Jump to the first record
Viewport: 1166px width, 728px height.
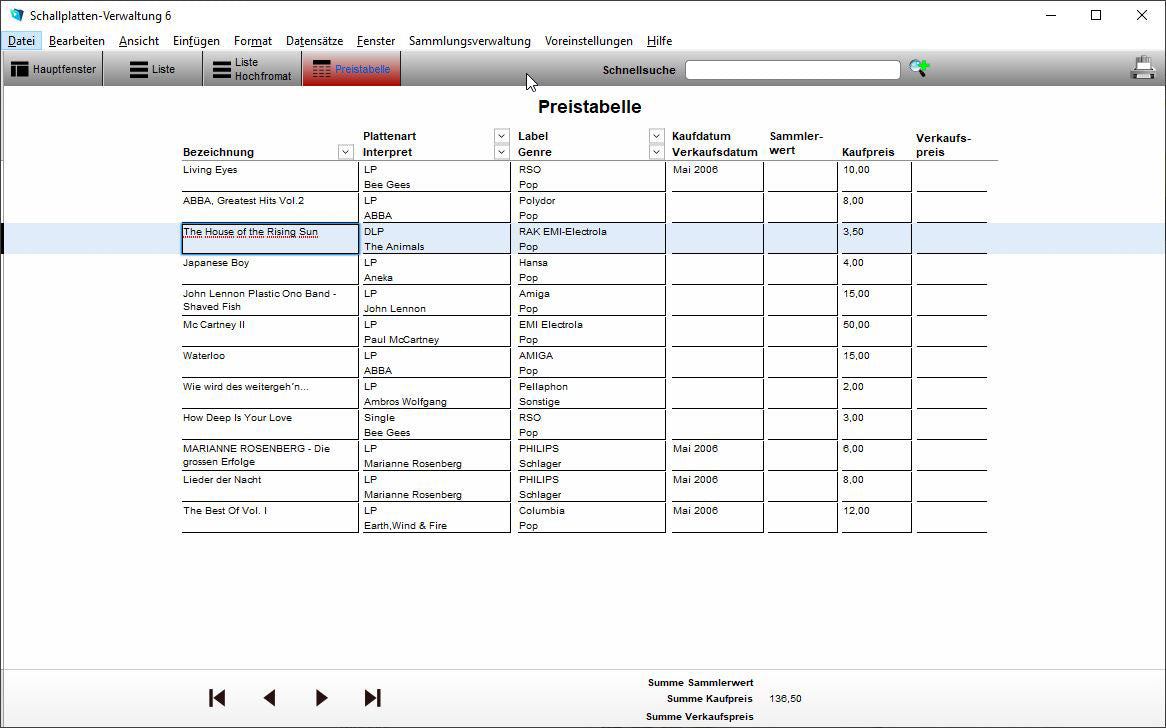(217, 698)
